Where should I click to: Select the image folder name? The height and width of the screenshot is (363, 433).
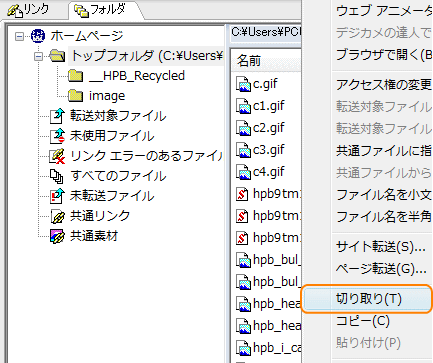(107, 96)
